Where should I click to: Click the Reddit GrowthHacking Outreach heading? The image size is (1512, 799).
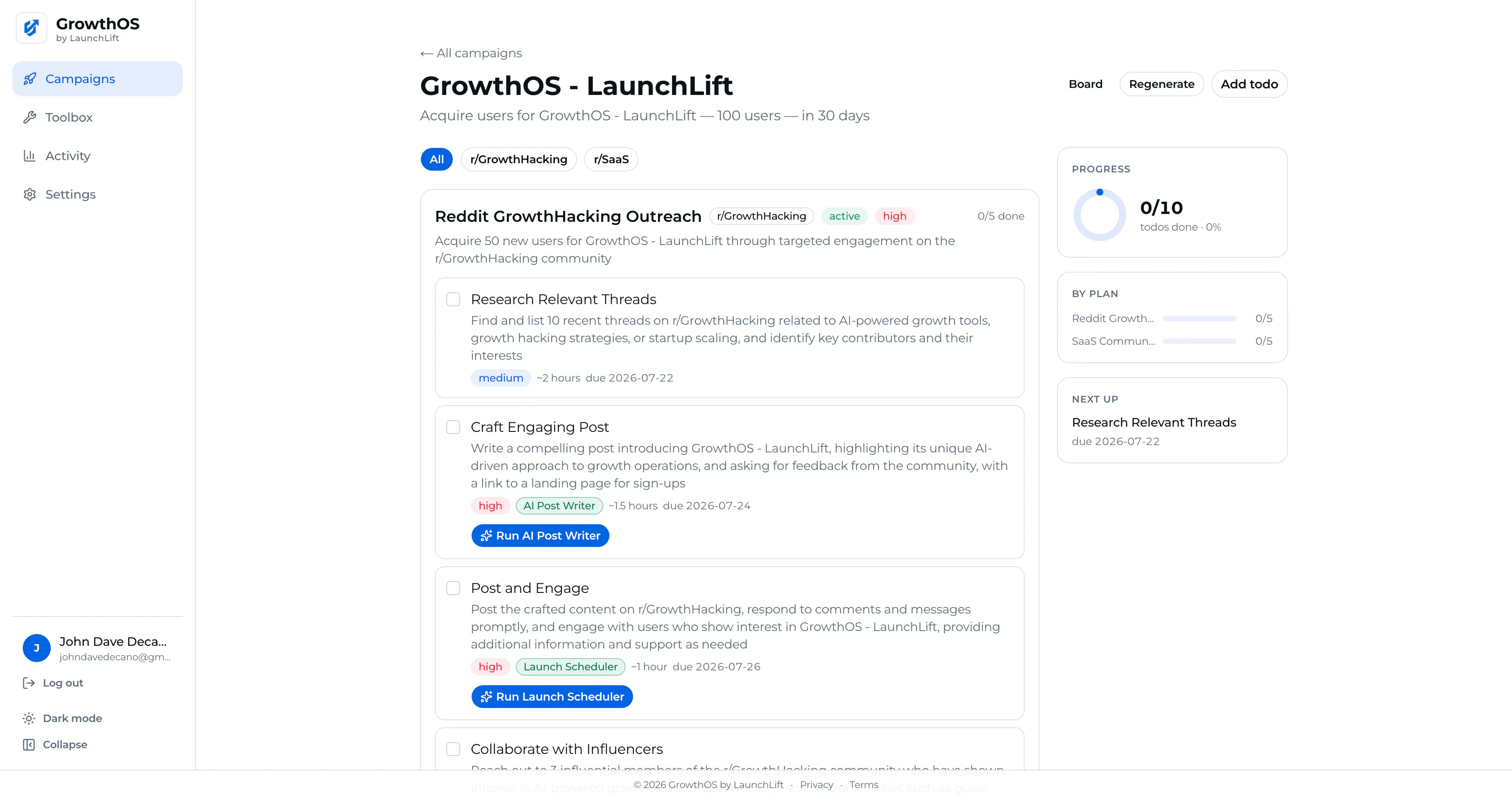click(567, 216)
